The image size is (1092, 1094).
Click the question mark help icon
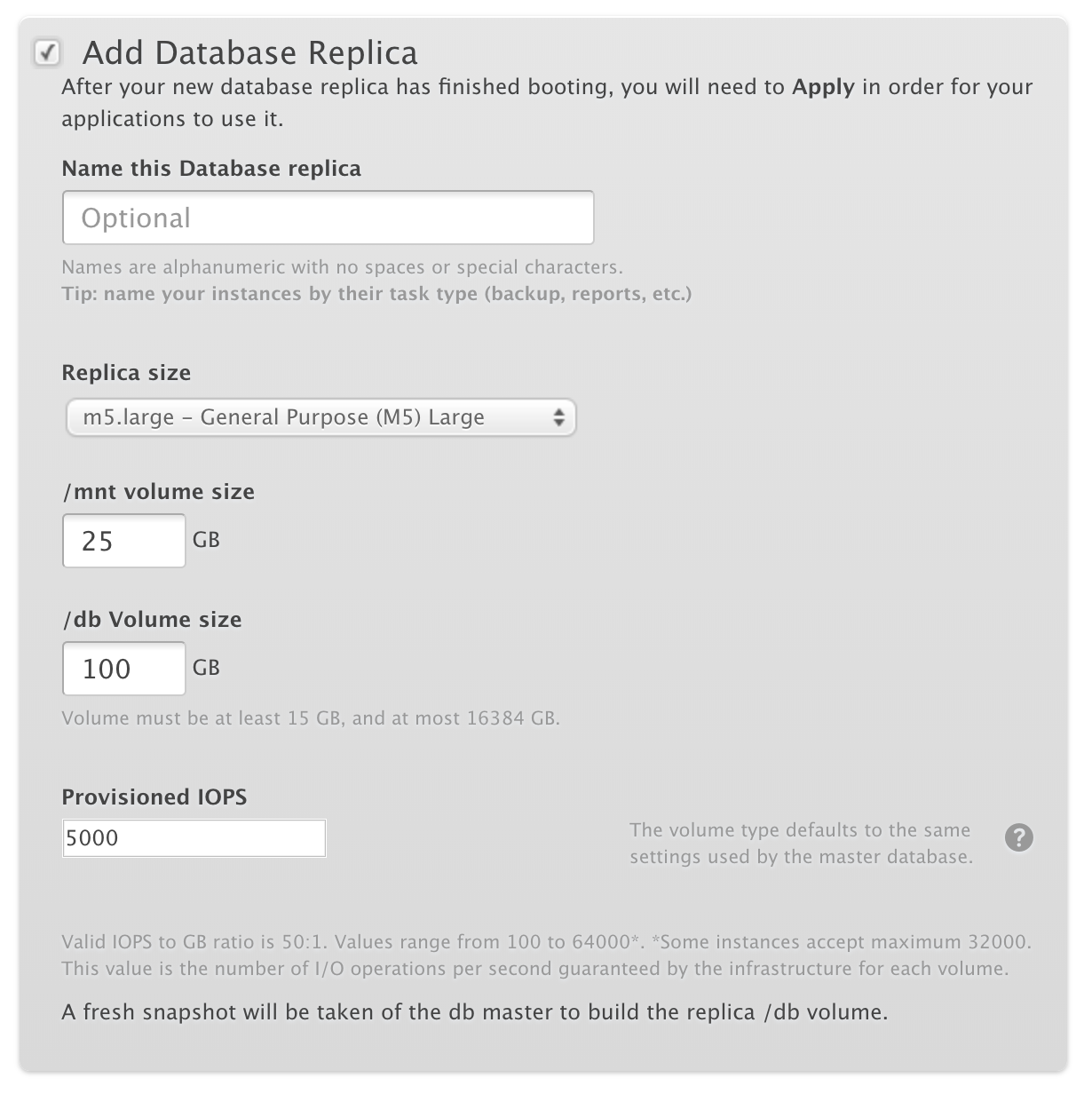click(x=1018, y=837)
